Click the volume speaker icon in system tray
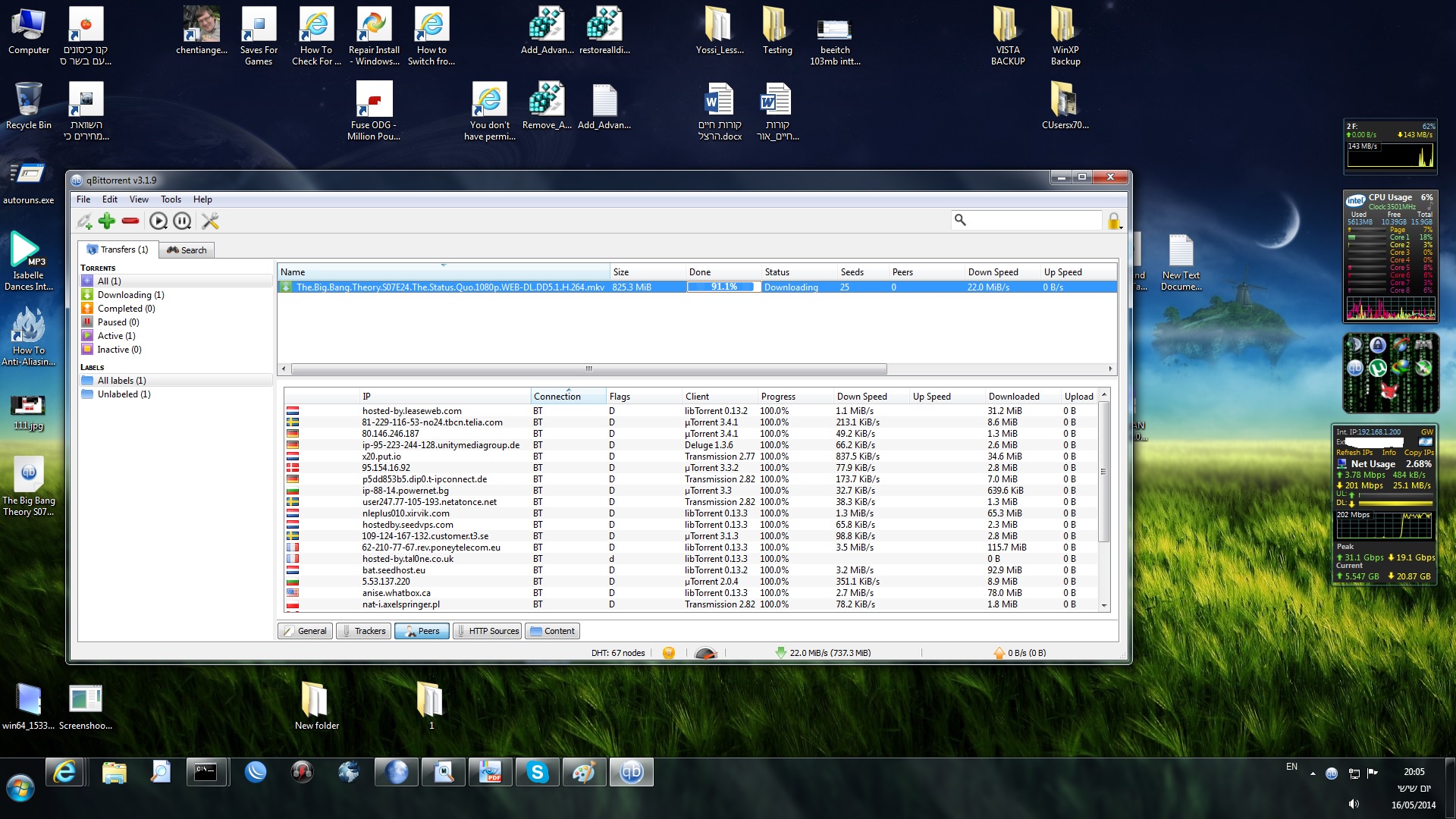 click(x=1354, y=804)
